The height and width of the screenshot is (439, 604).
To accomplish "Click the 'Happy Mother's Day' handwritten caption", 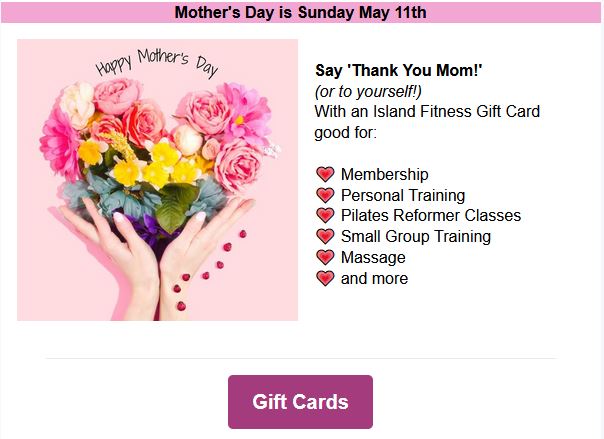I will click(157, 63).
